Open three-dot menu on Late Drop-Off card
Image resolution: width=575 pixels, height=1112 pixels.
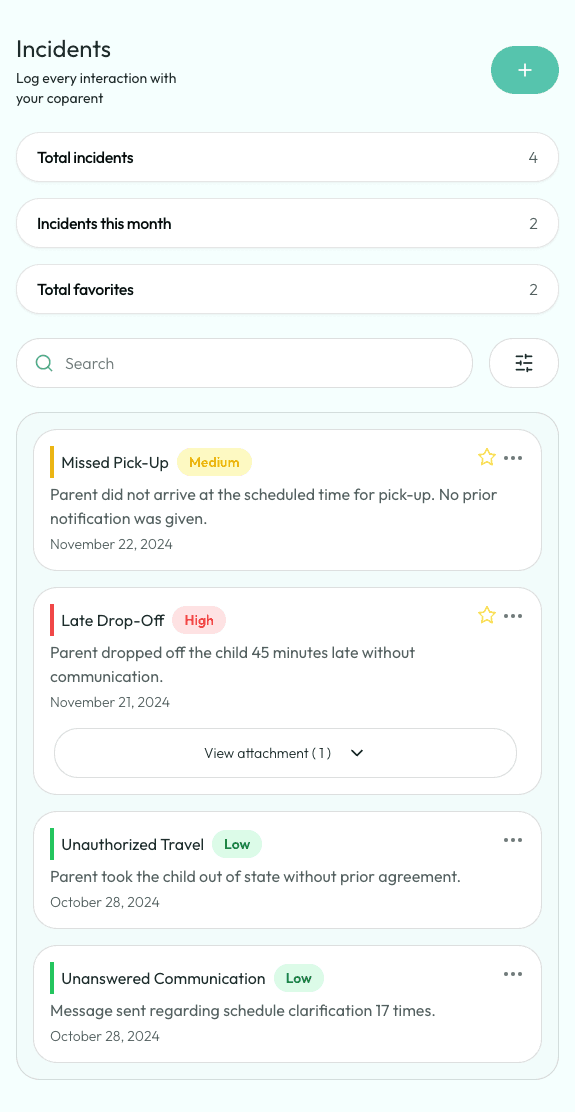pos(513,616)
